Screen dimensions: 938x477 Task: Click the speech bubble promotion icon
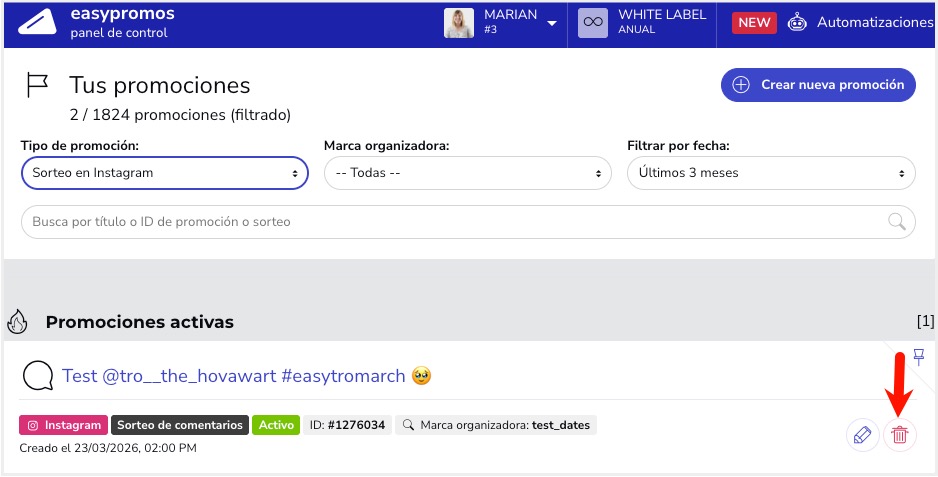tap(37, 377)
